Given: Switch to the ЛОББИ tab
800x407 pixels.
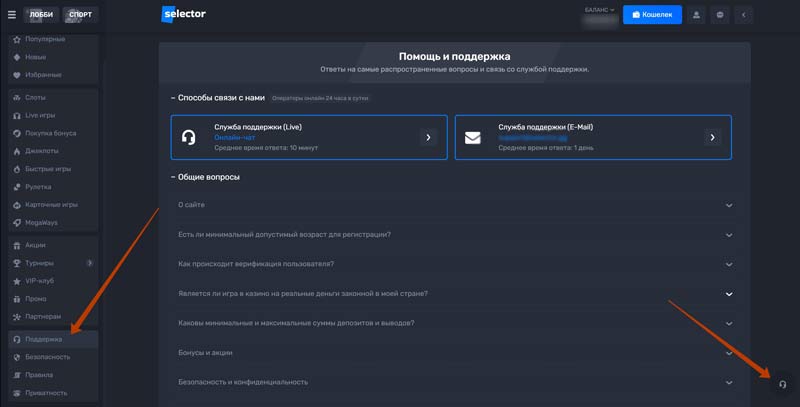Looking at the screenshot, I should click(x=41, y=15).
